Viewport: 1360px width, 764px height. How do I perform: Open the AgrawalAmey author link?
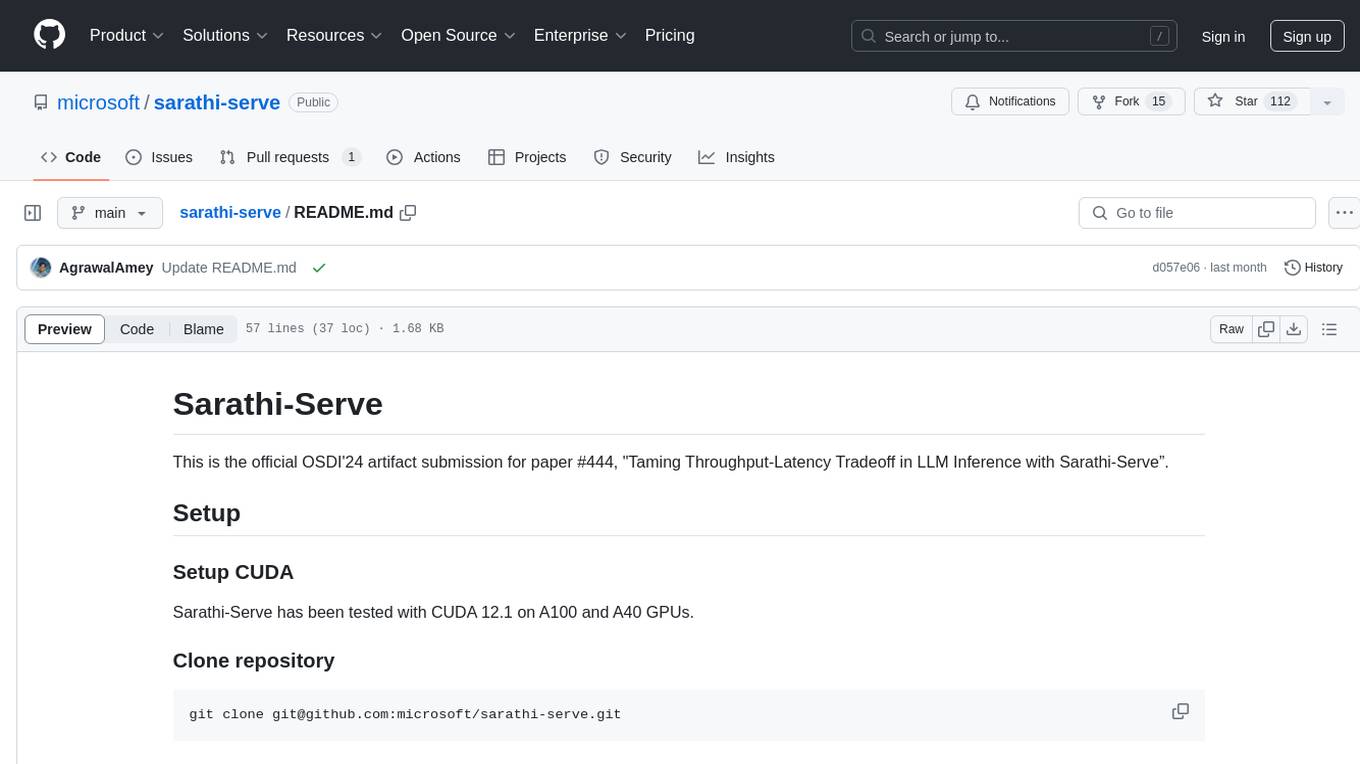106,267
